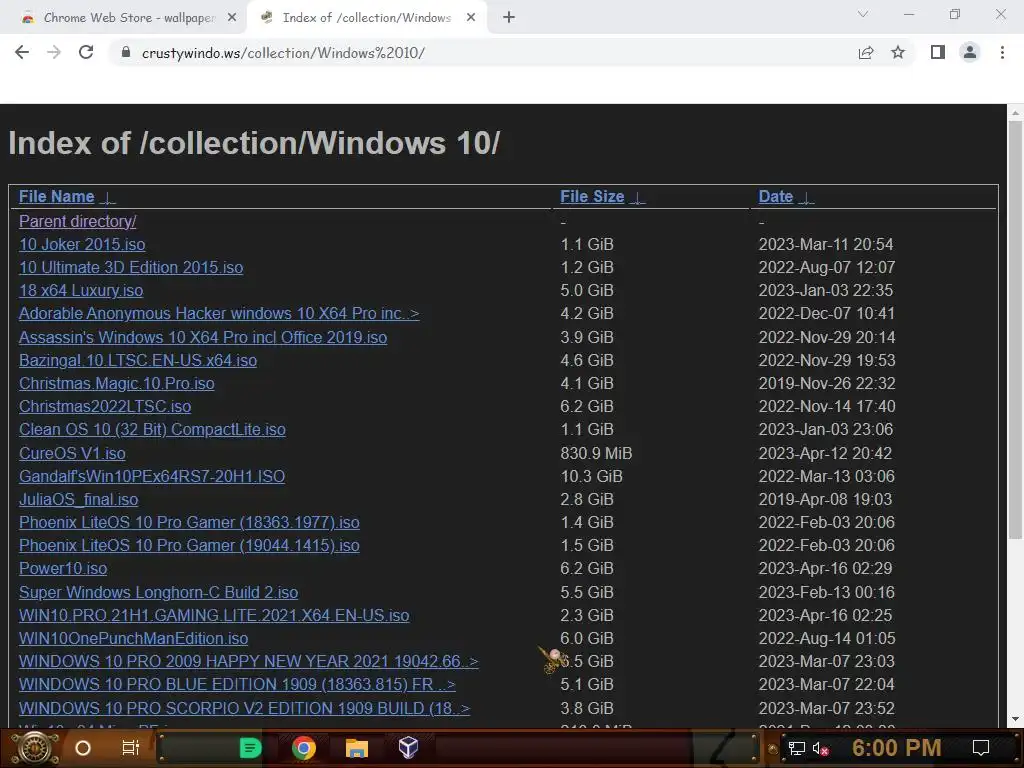Download 18 x64 Luxury.iso

(81, 291)
